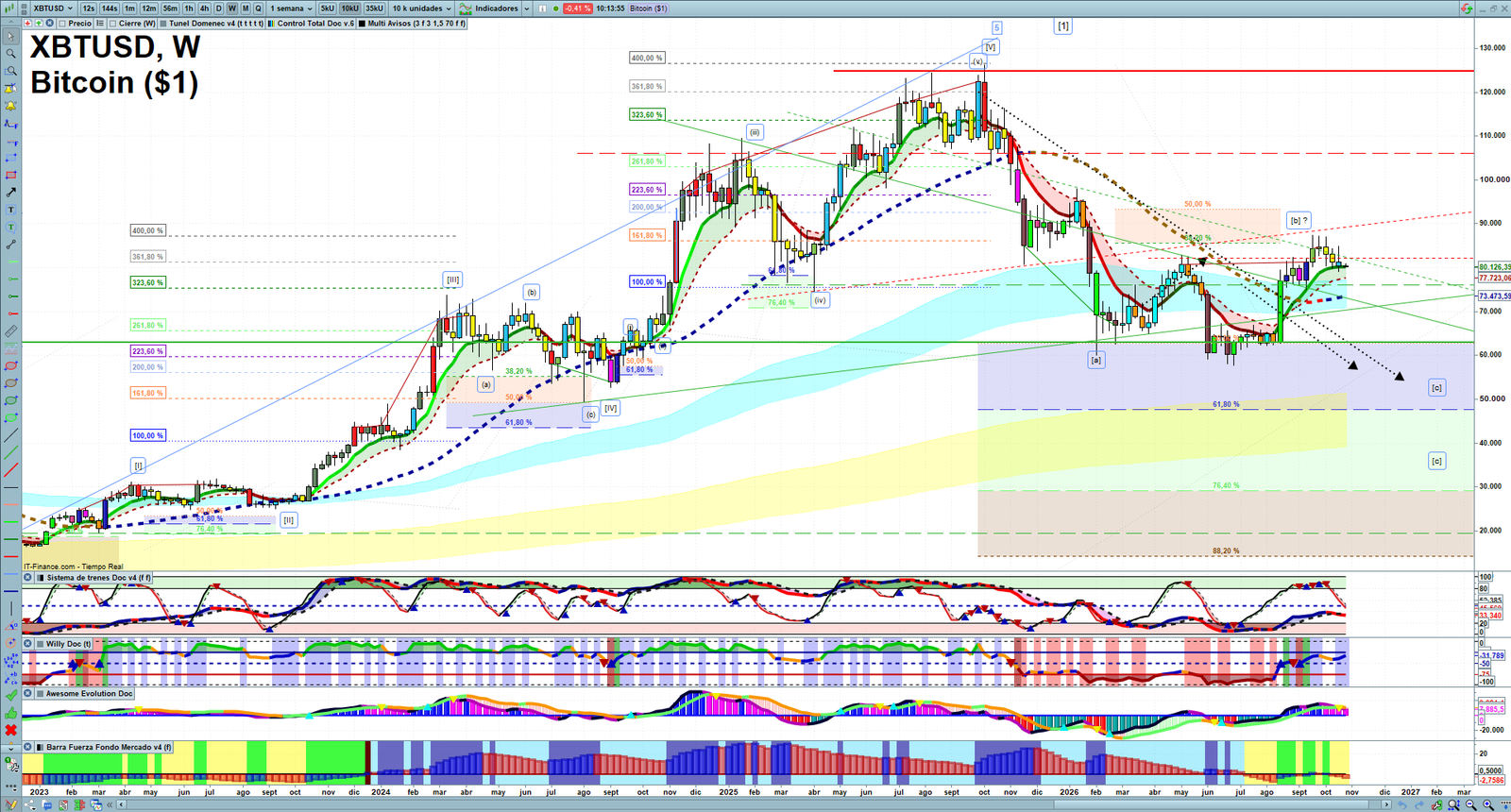Click the 35kU units button
Image resolution: width=1511 pixels, height=812 pixels.
(375, 8)
